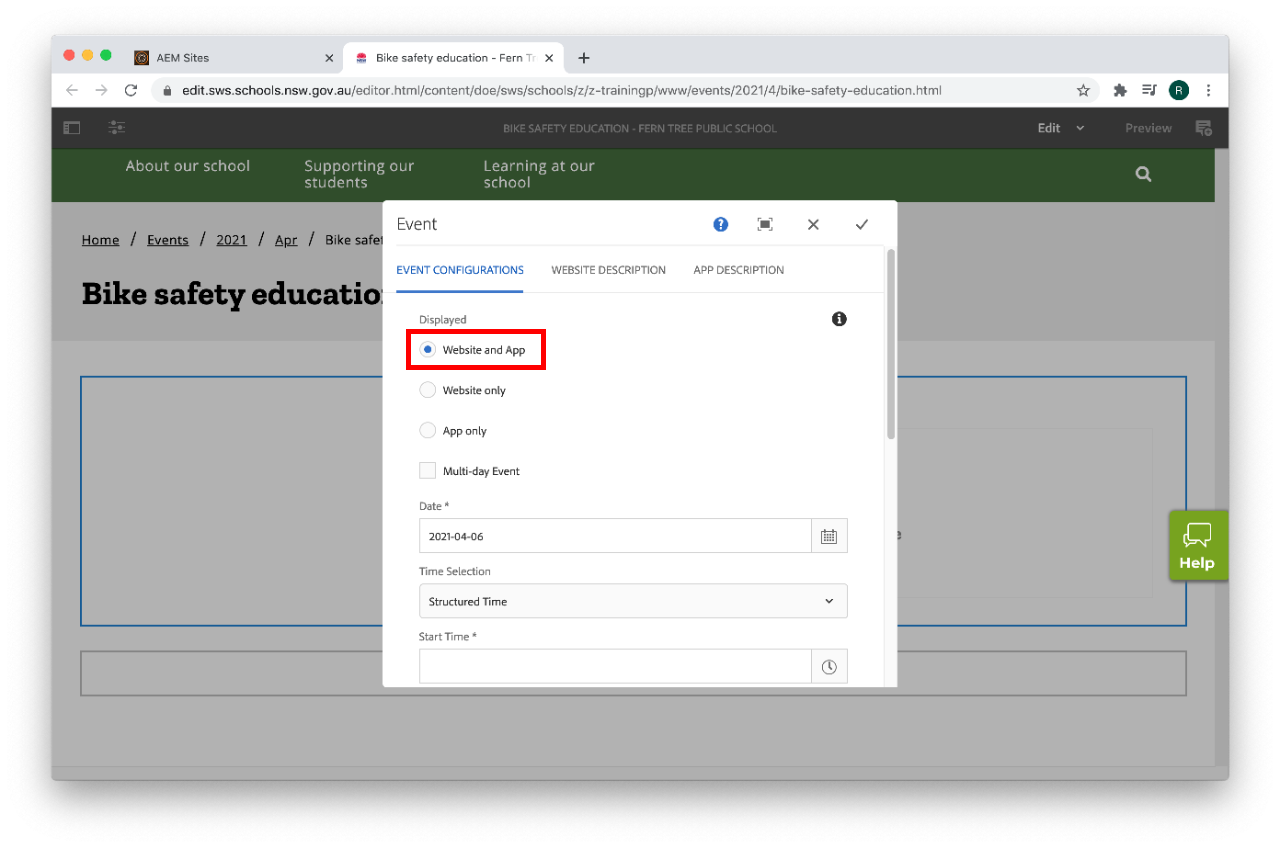
Task: Open the Event dialog help icon
Action: [x=721, y=224]
